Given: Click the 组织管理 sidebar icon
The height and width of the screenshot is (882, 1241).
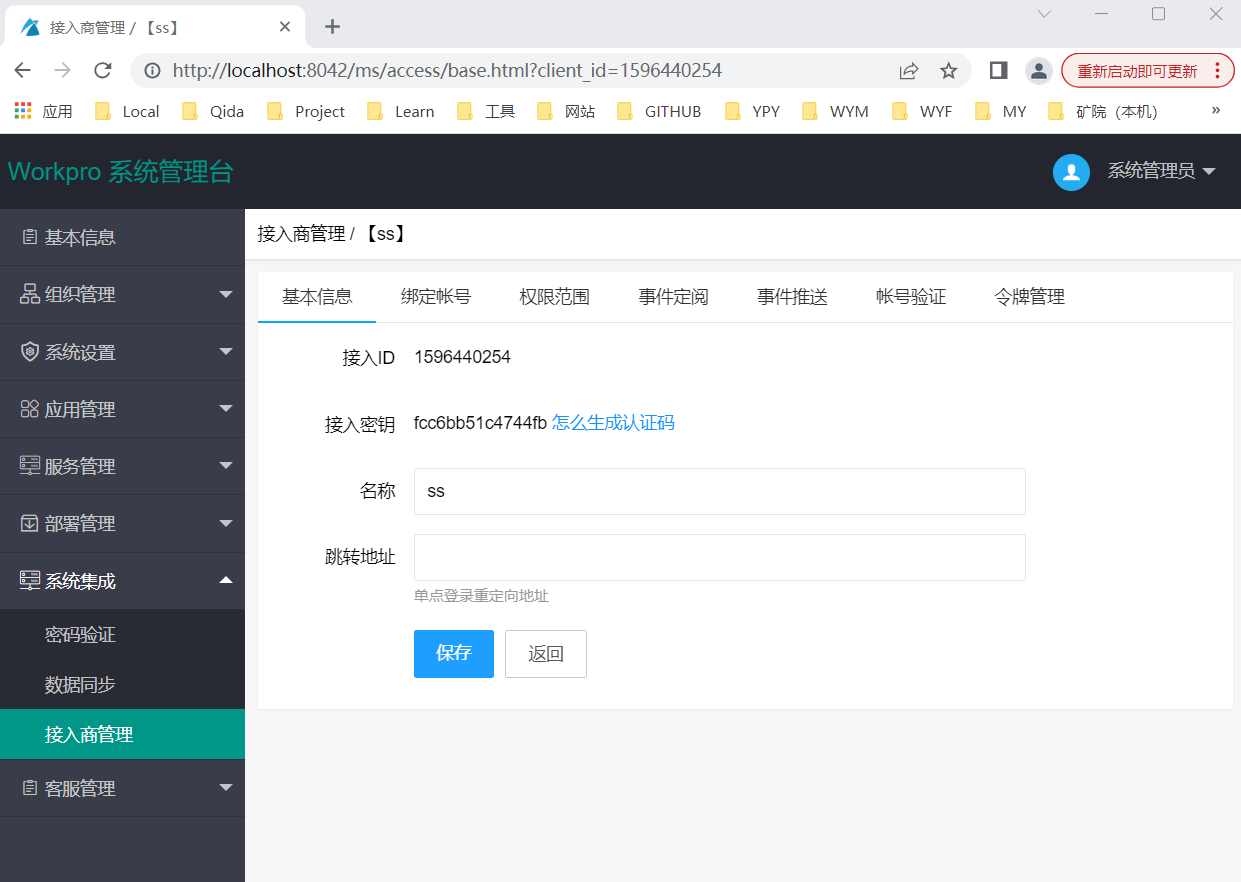Looking at the screenshot, I should point(30,295).
